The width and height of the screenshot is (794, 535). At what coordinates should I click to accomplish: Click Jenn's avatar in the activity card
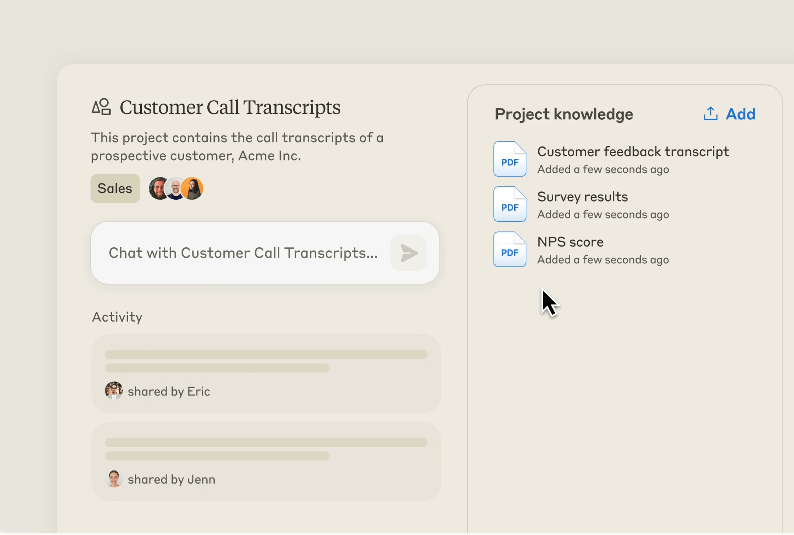(114, 479)
